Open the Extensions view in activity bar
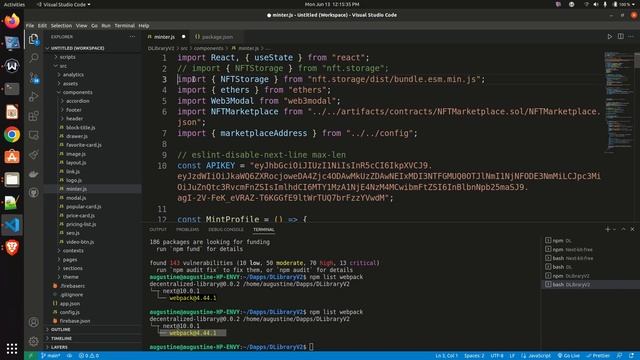Screen dimensions: 640x360 pyautogui.click(x=34, y=116)
